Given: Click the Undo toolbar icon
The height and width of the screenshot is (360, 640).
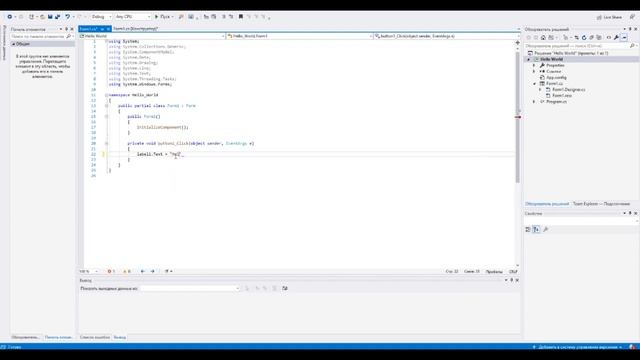Looking at the screenshot, I should pos(67,17).
